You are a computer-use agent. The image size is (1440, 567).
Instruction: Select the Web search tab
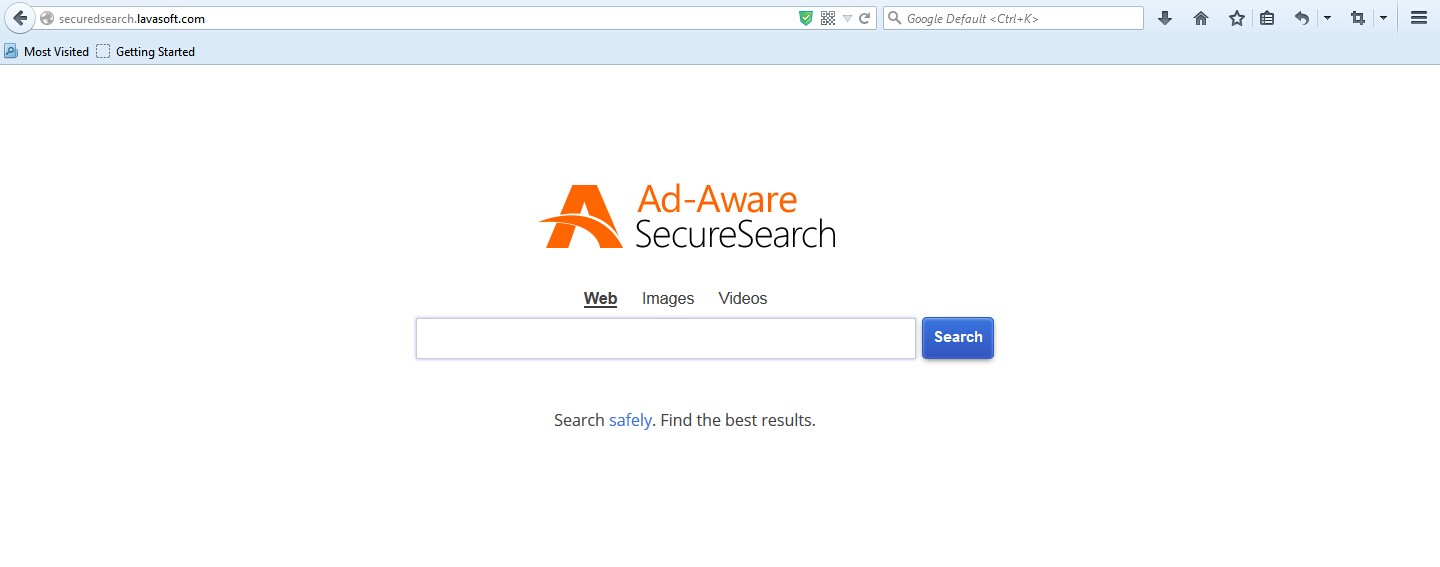pos(601,298)
